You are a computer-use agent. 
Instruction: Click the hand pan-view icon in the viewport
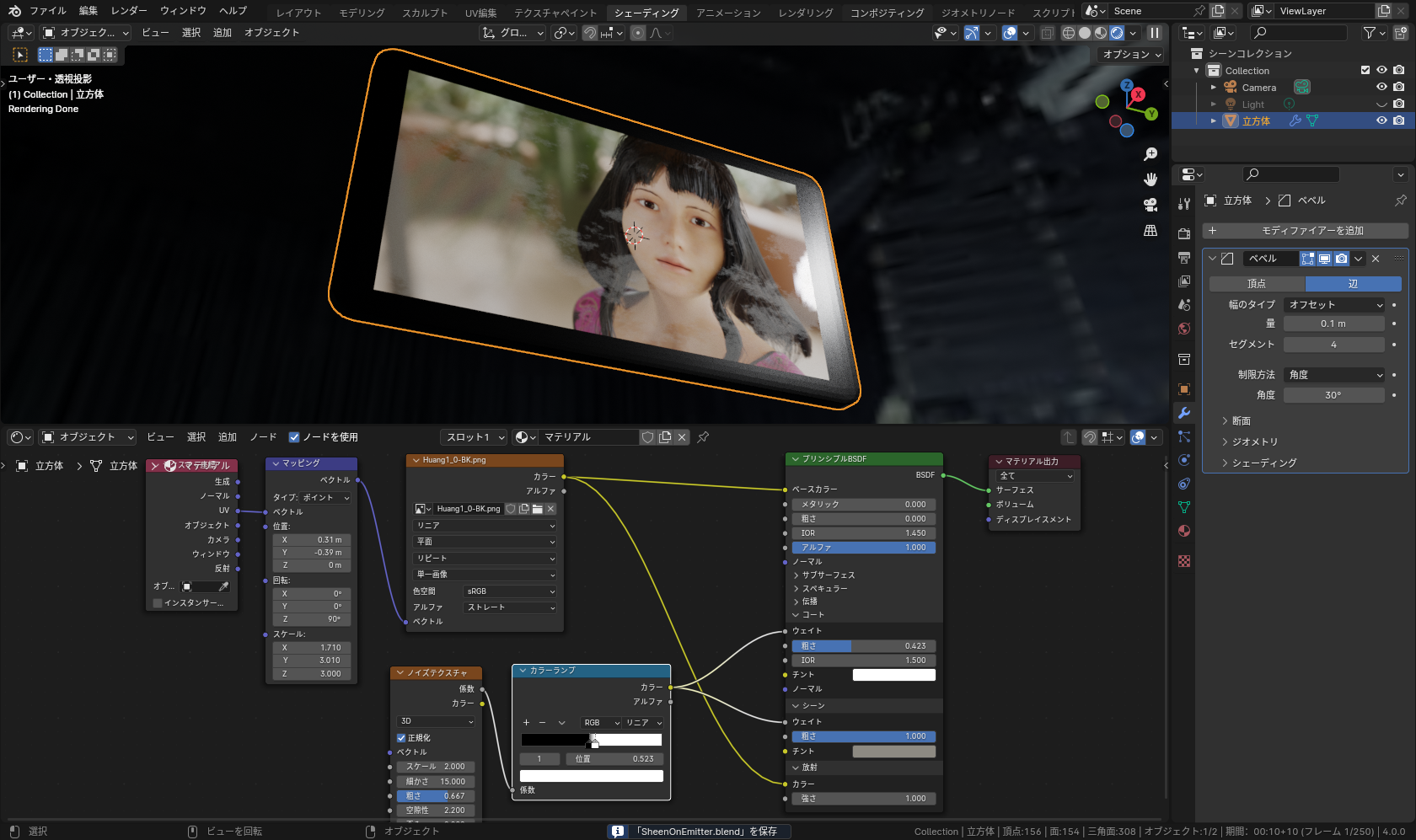(x=1150, y=179)
